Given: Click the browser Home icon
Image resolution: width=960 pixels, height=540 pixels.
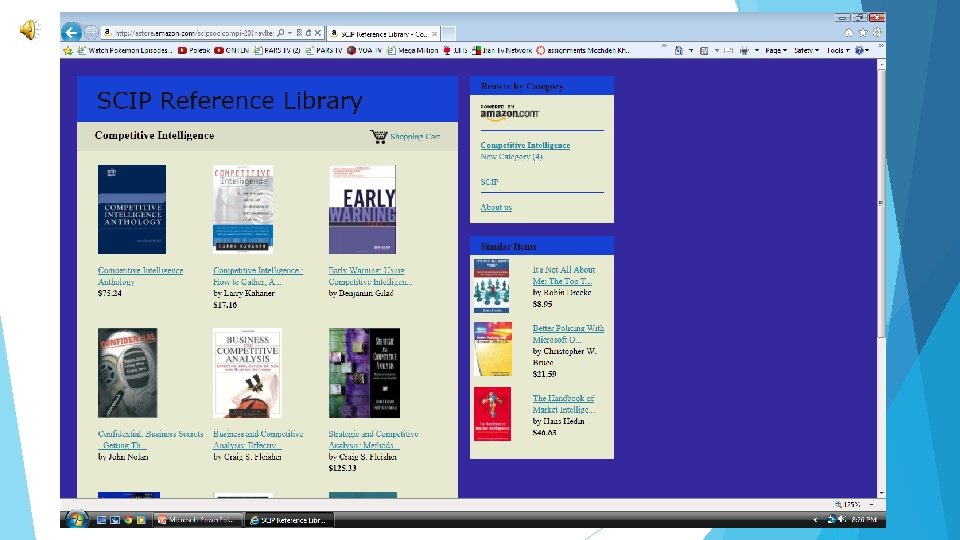Looking at the screenshot, I should [x=849, y=32].
